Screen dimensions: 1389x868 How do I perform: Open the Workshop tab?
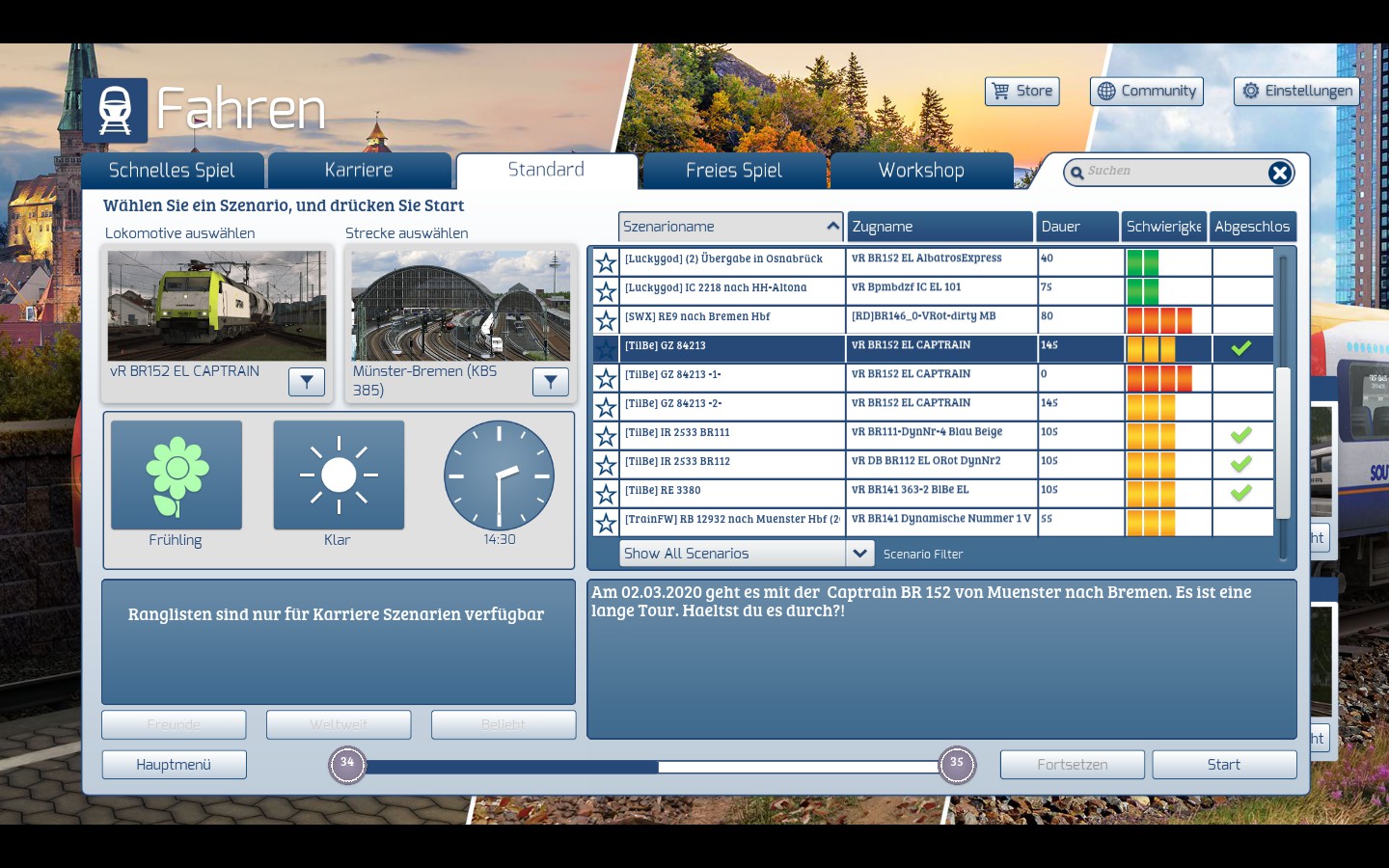[921, 171]
